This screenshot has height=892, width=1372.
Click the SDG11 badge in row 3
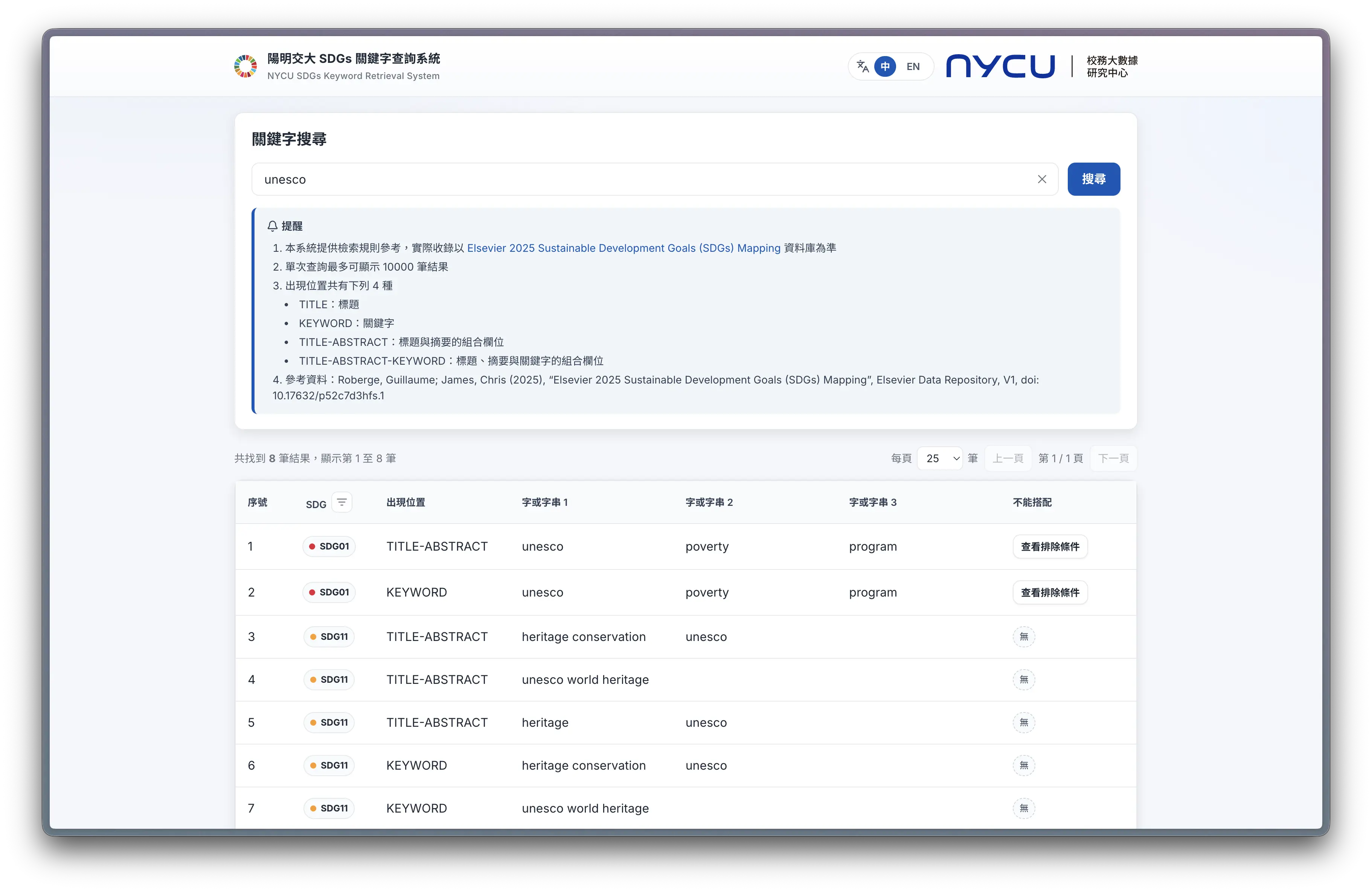[x=329, y=637]
